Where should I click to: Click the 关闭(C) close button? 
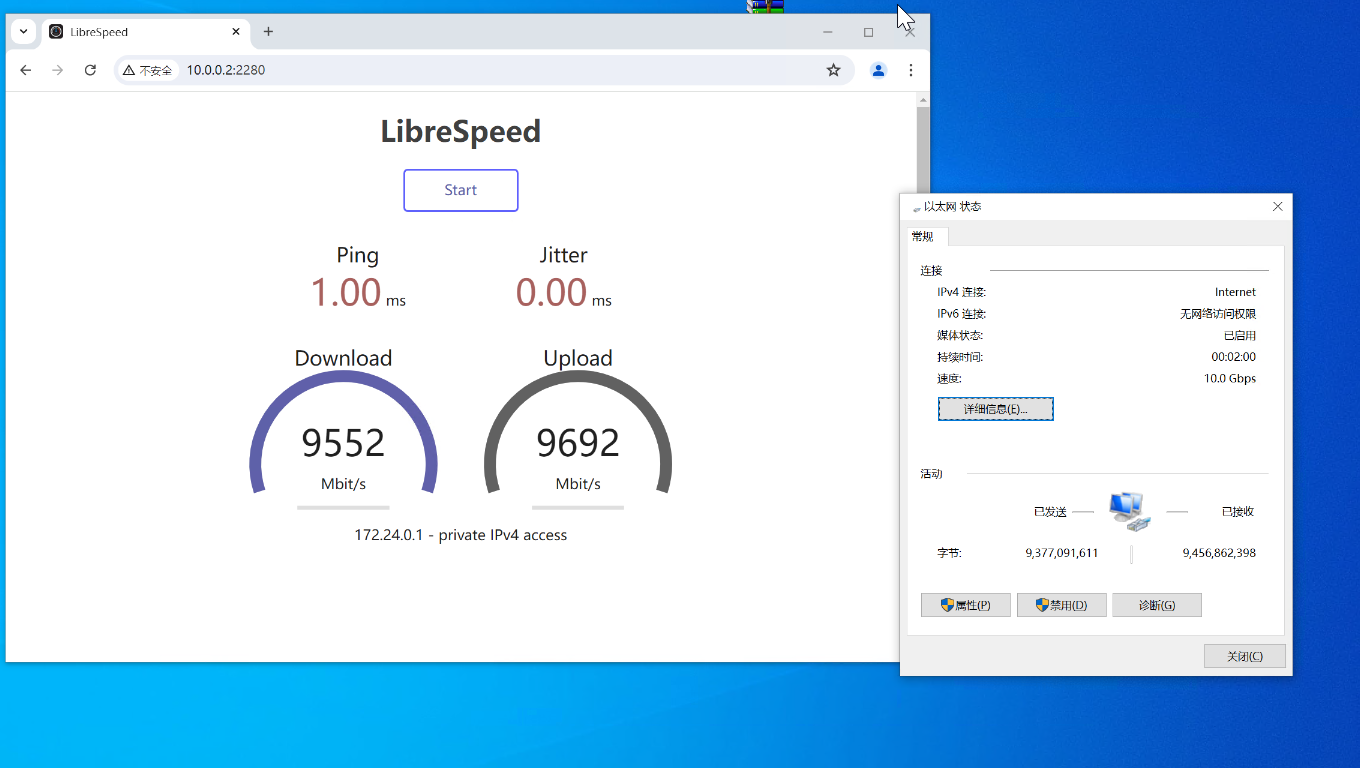pos(1245,656)
